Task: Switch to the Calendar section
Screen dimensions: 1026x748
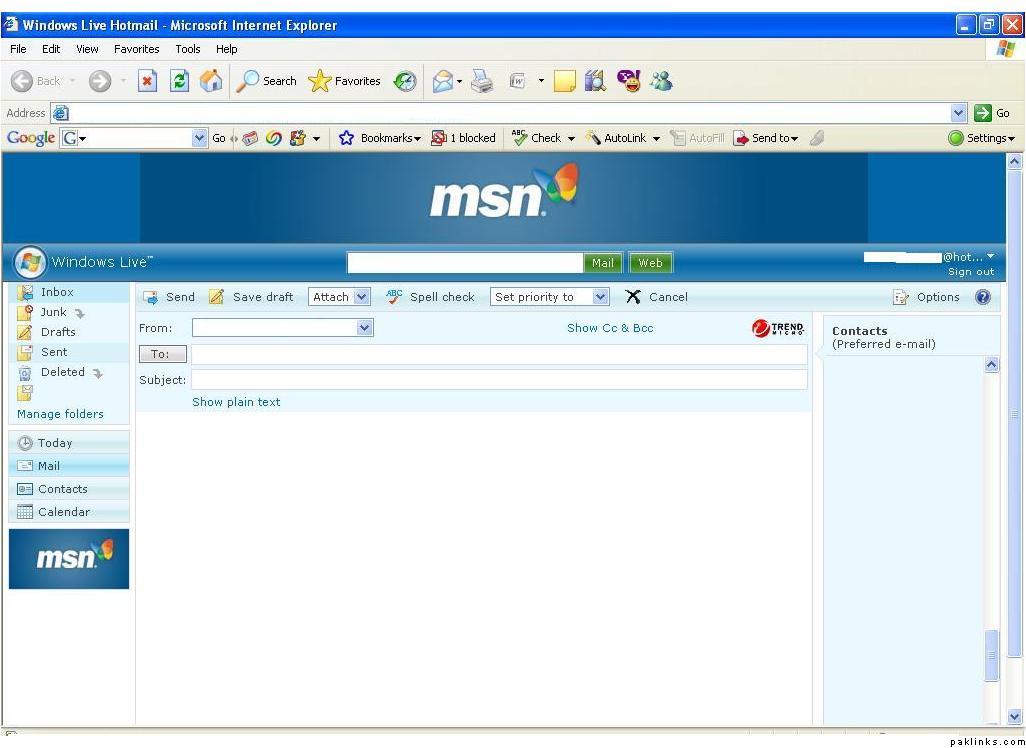Action: [64, 512]
